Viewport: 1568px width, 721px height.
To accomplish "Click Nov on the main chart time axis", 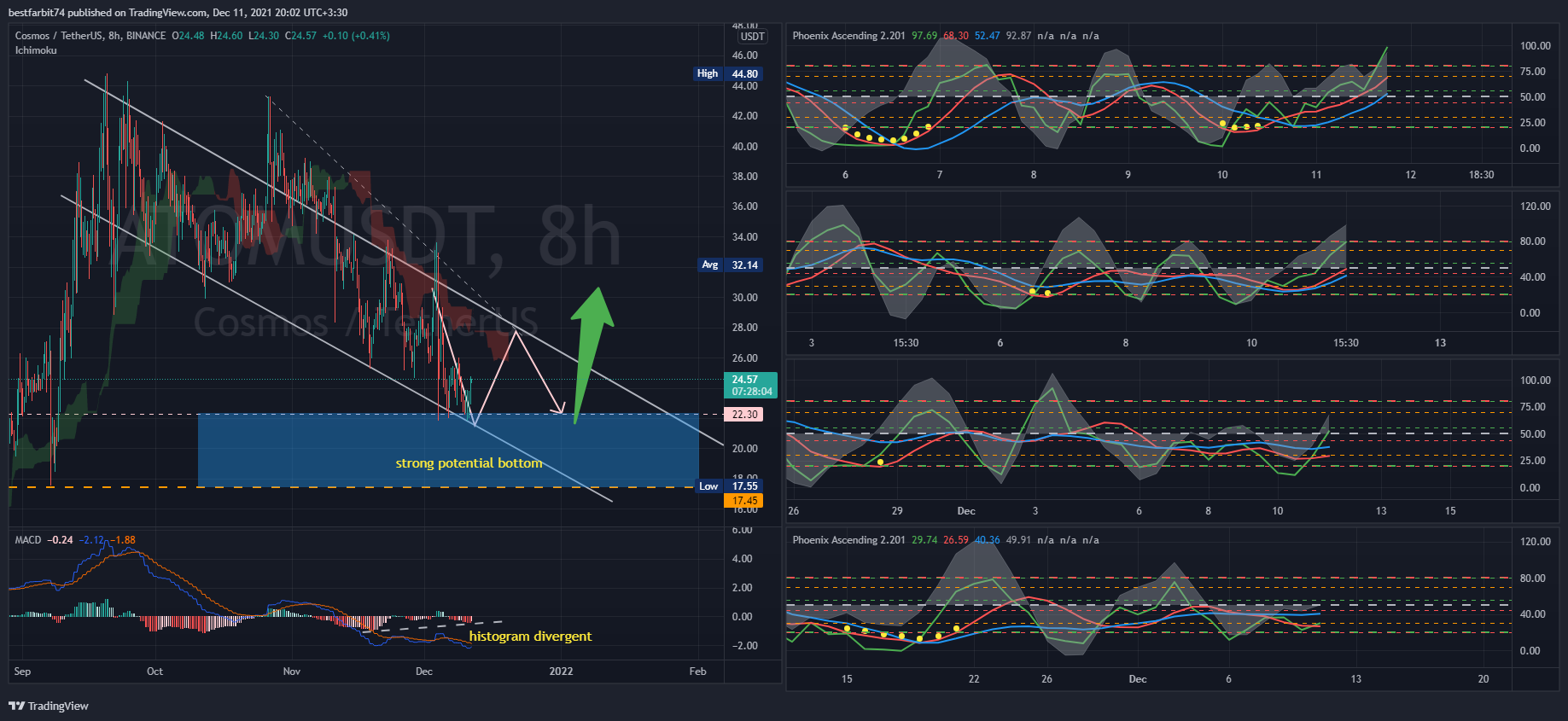I will (292, 672).
